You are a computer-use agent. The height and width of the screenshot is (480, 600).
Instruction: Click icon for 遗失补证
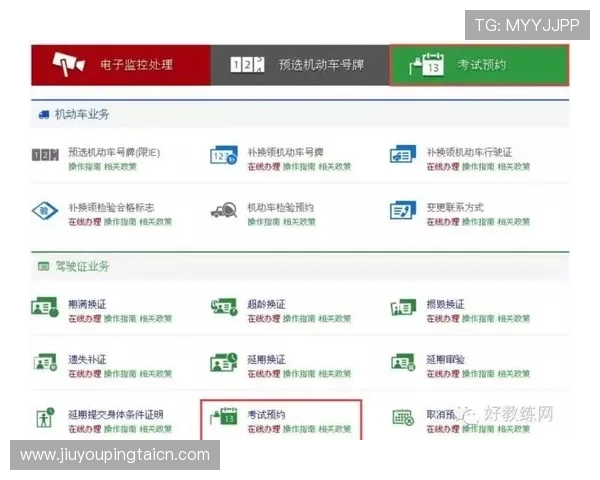[x=45, y=362]
